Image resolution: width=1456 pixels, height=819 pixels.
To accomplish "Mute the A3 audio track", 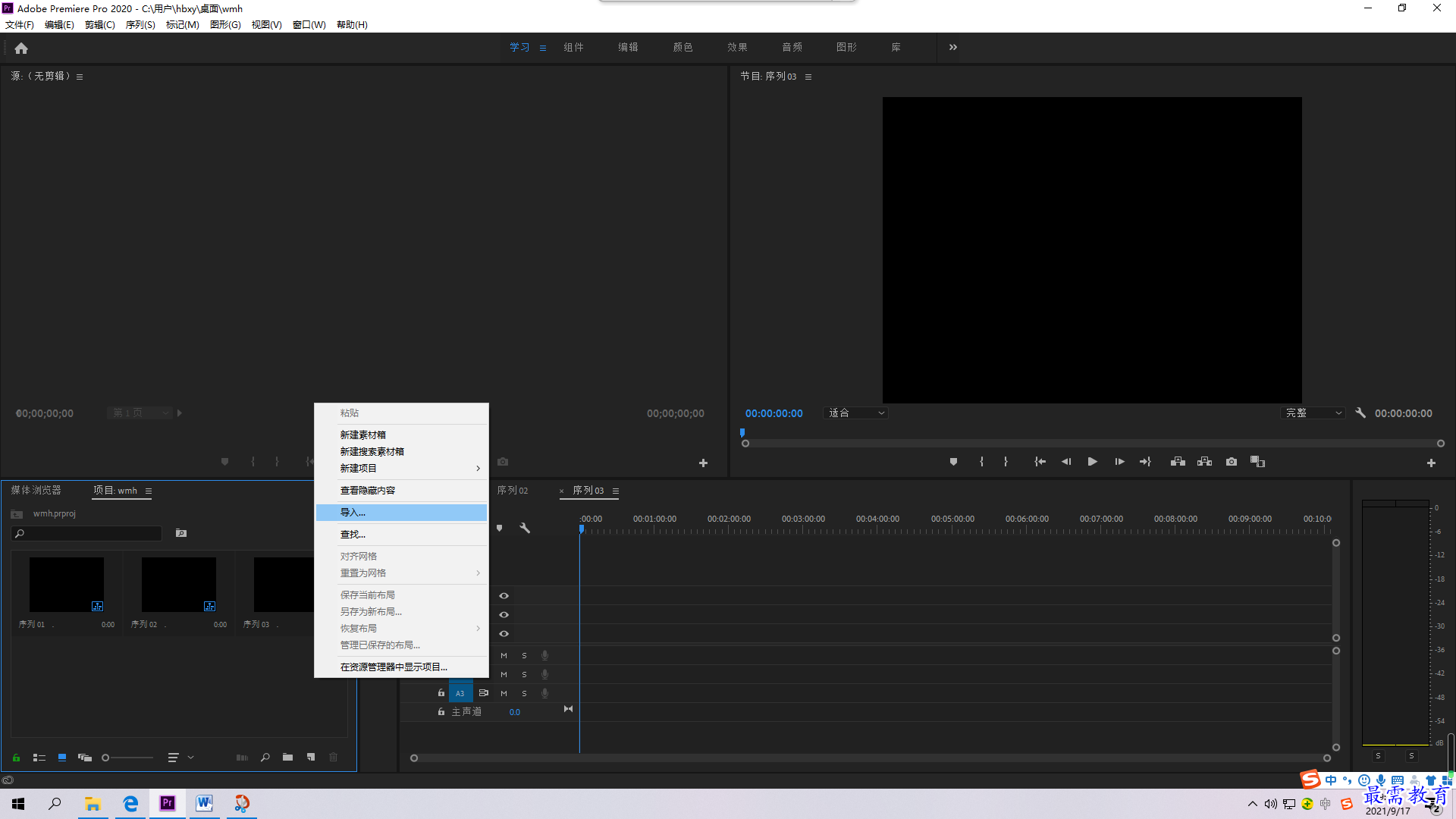I will pyautogui.click(x=504, y=693).
